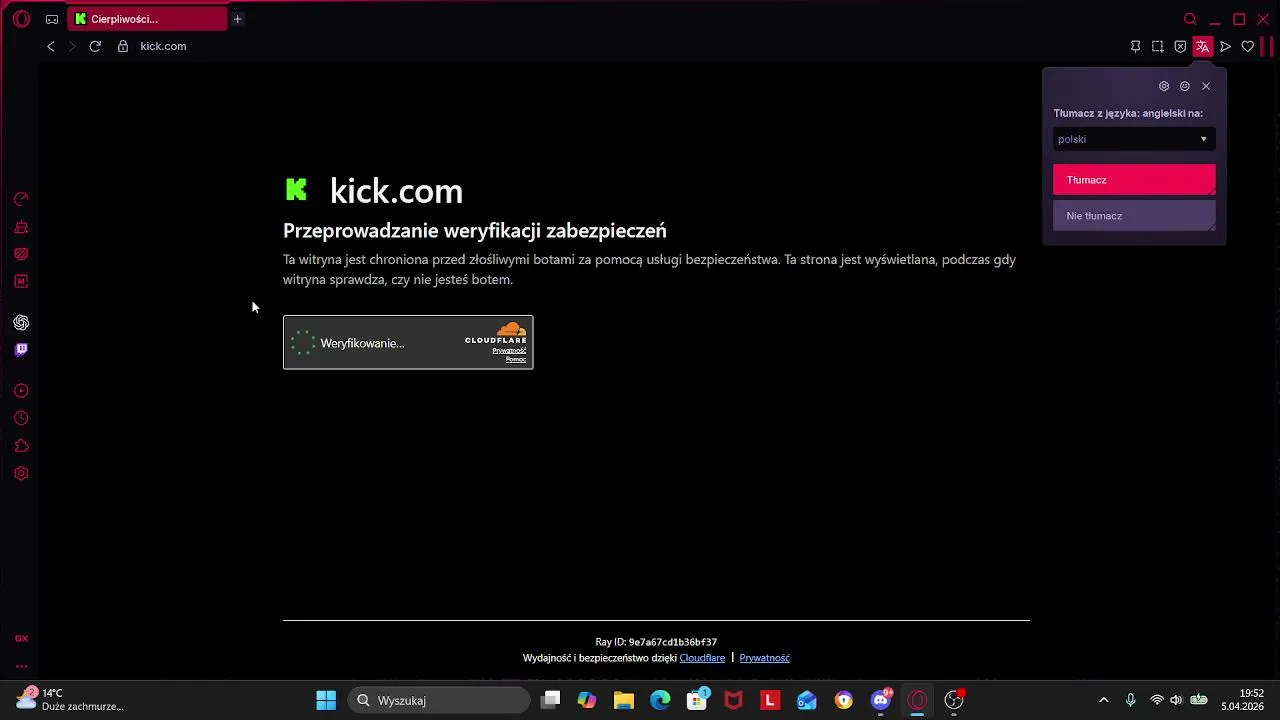
Task: Open extensions cube icon in sidebar
Action: [x=21, y=446]
